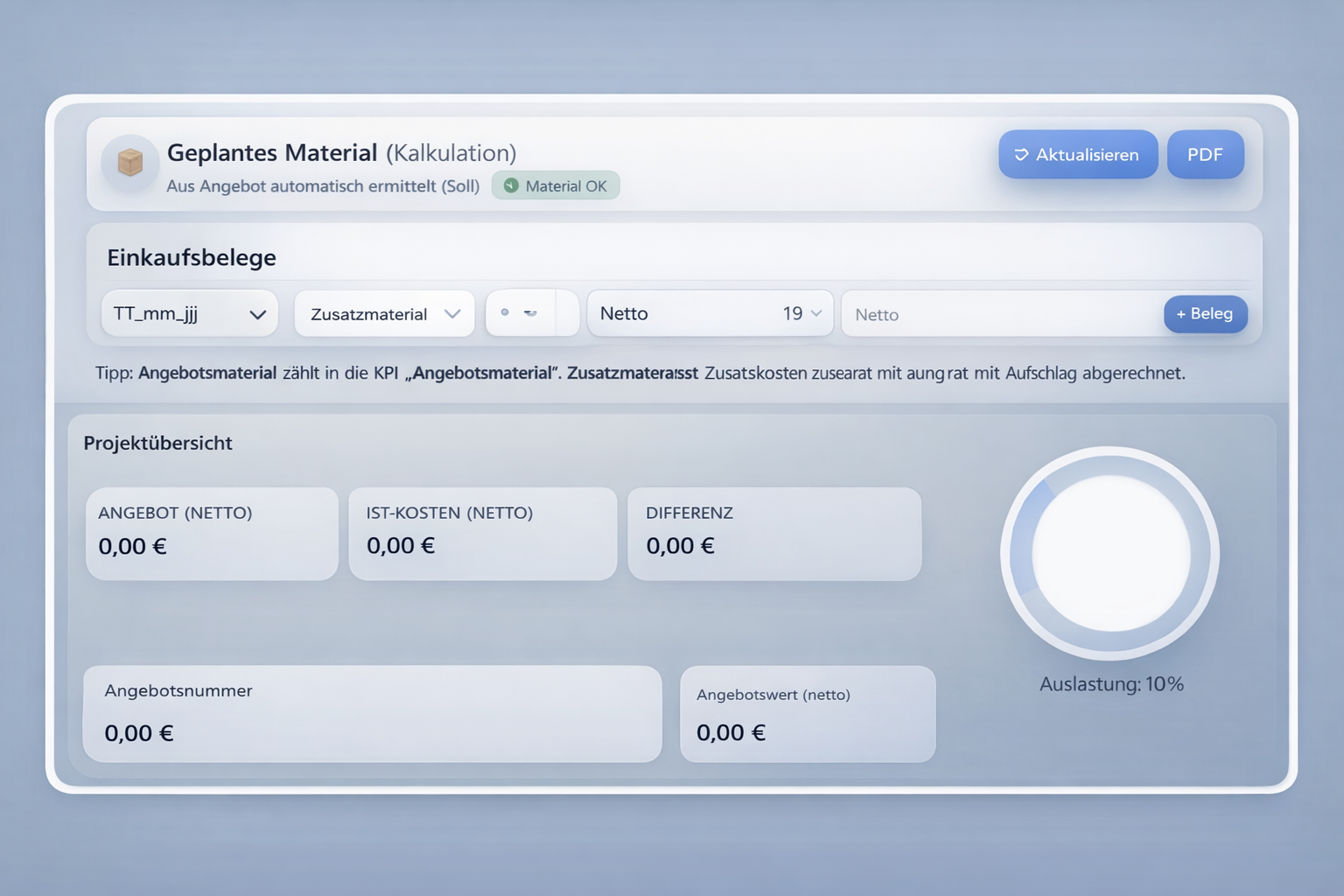Click the small chevron next to 19
Viewport: 1344px width, 896px height.
816,313
